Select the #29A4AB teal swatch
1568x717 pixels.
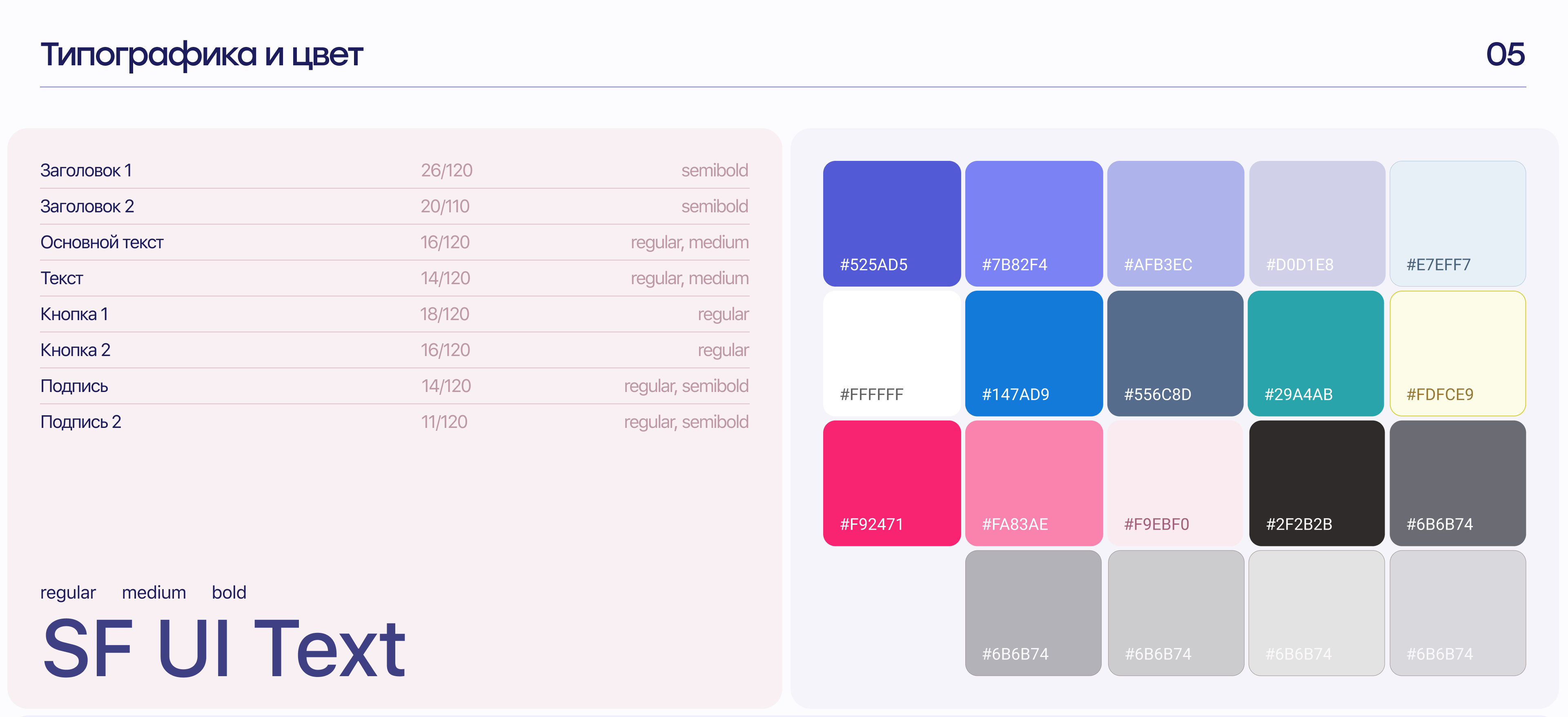[x=1315, y=353]
